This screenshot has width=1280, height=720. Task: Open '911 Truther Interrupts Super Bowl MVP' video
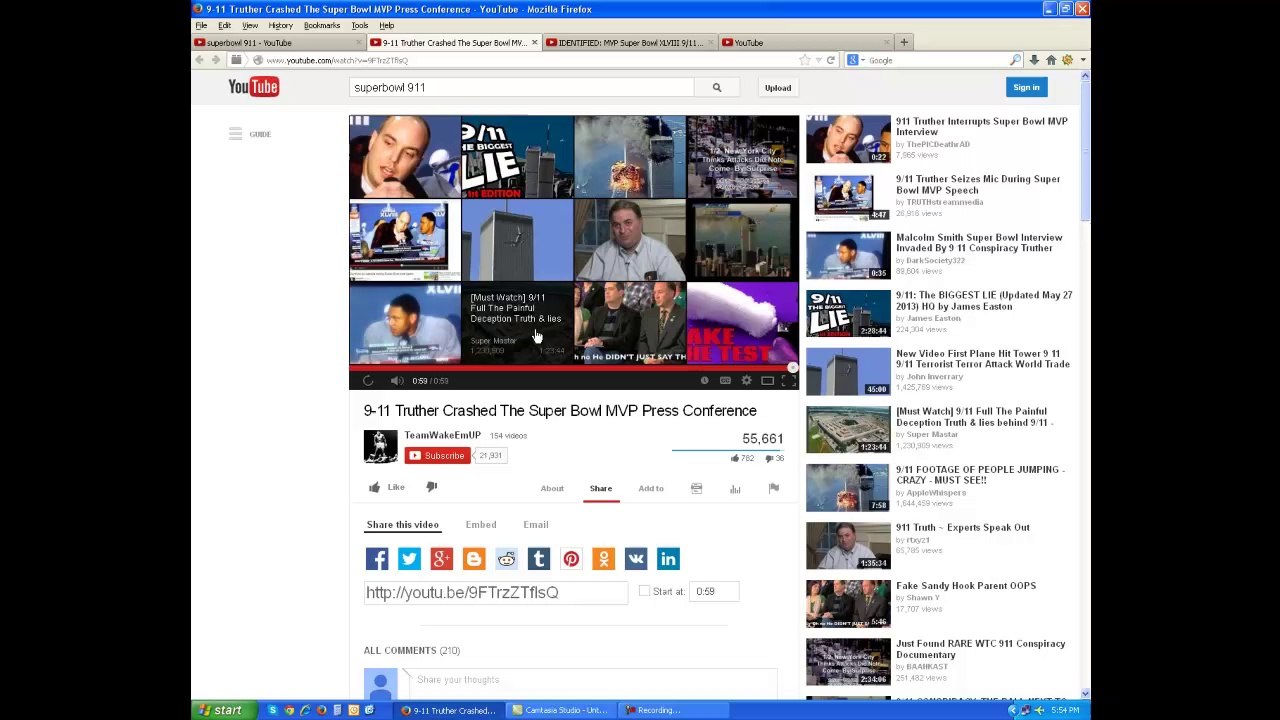(981, 126)
